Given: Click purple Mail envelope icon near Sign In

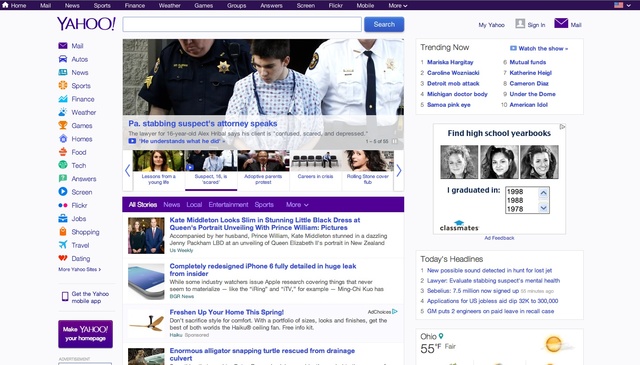Looking at the screenshot, I should click(561, 23).
